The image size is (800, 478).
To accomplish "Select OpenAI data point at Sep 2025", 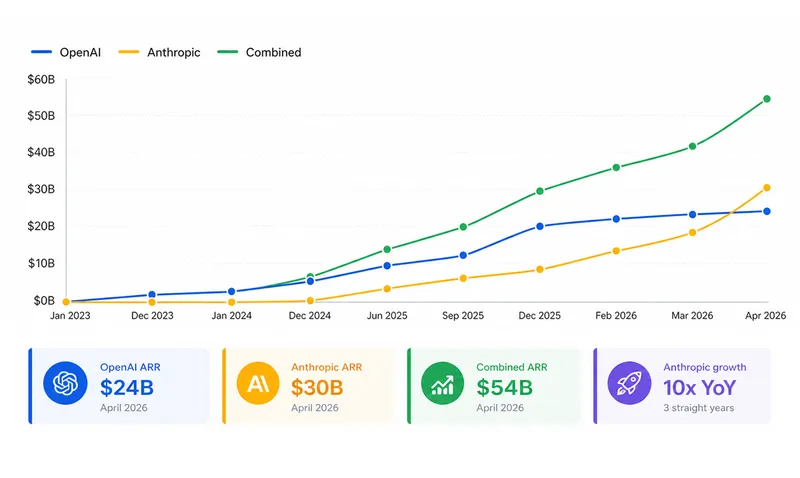I will point(463,255).
